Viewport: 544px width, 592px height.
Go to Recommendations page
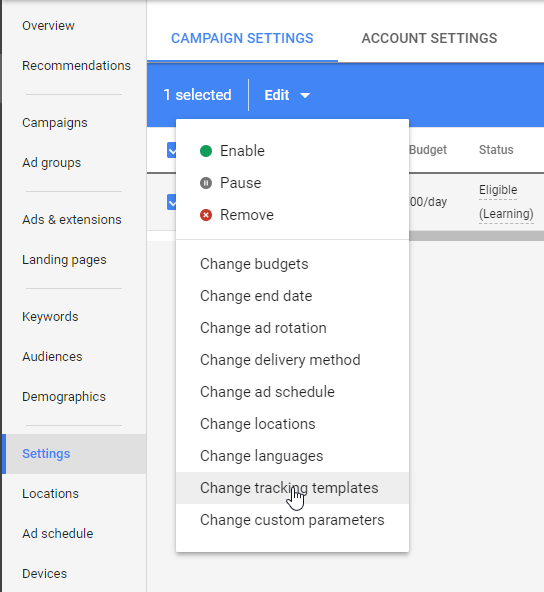pyautogui.click(x=76, y=66)
